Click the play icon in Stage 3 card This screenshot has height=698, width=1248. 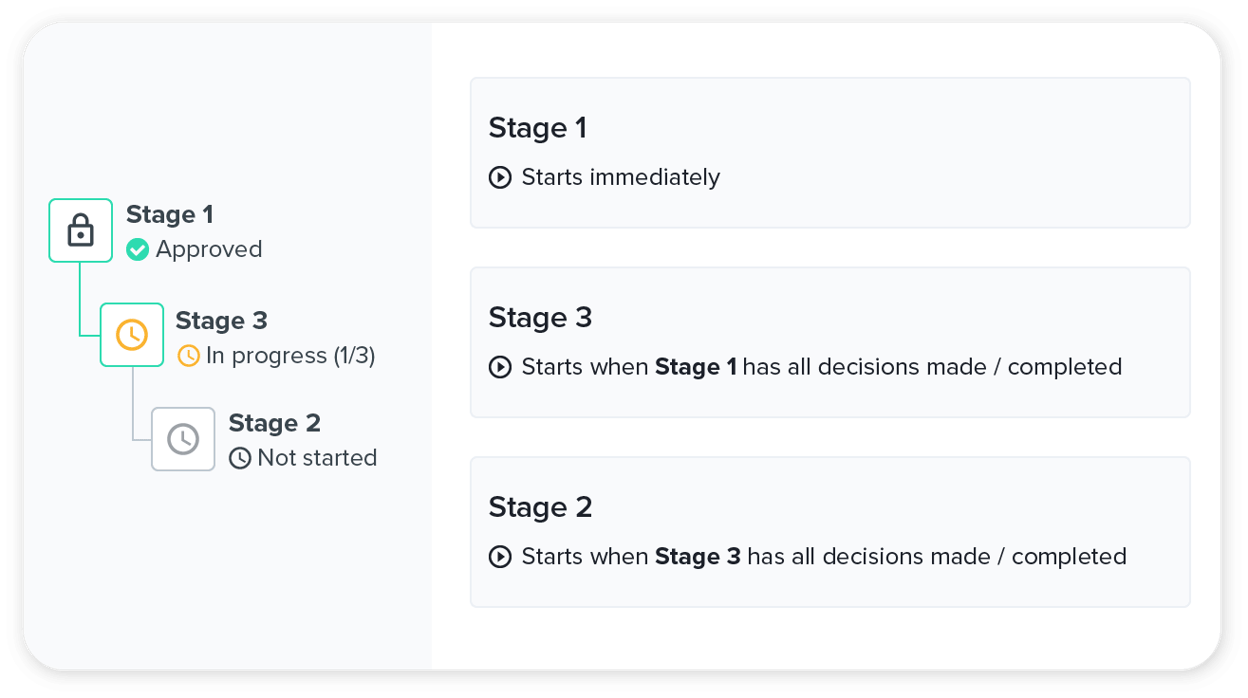coord(500,367)
